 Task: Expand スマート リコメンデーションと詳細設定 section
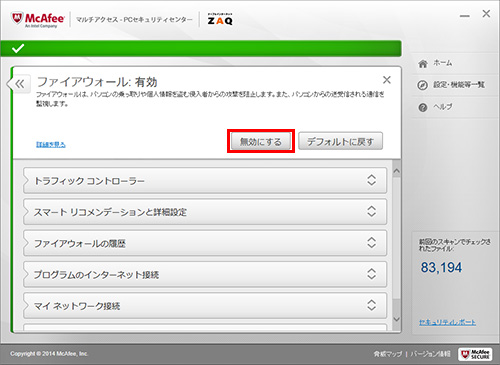(x=205, y=212)
